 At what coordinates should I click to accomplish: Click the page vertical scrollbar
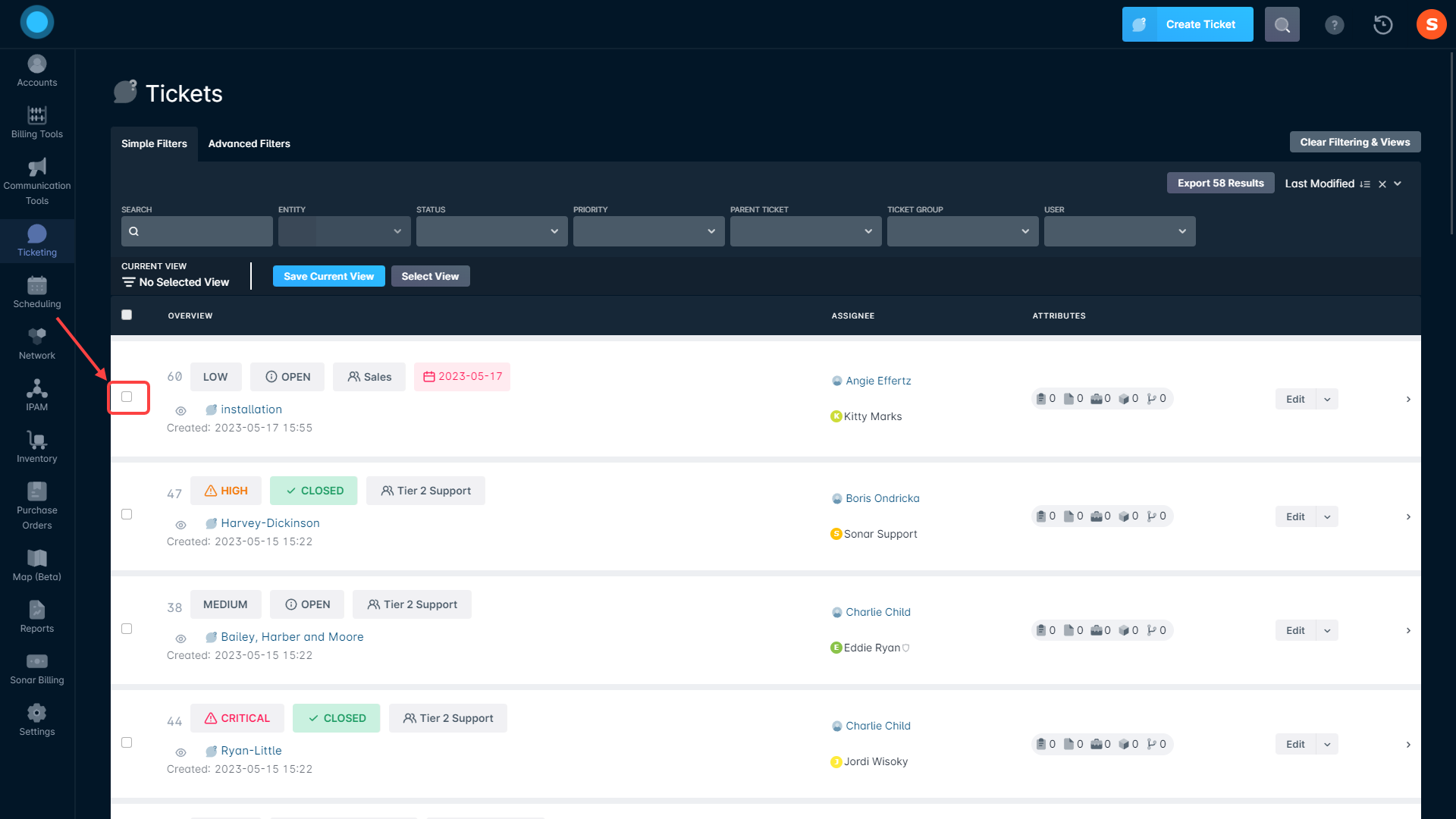(x=1451, y=144)
